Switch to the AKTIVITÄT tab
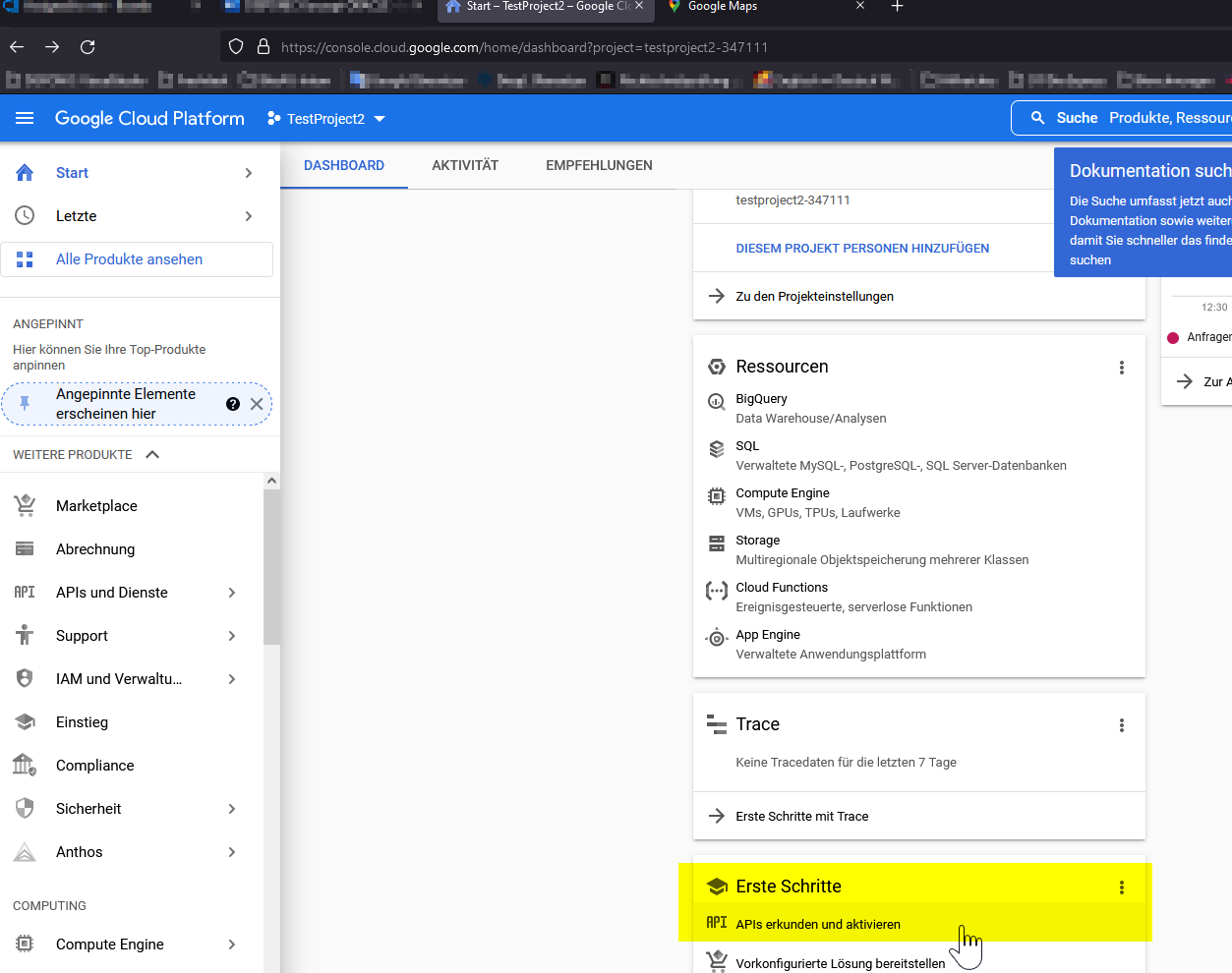1232x973 pixels. (465, 165)
